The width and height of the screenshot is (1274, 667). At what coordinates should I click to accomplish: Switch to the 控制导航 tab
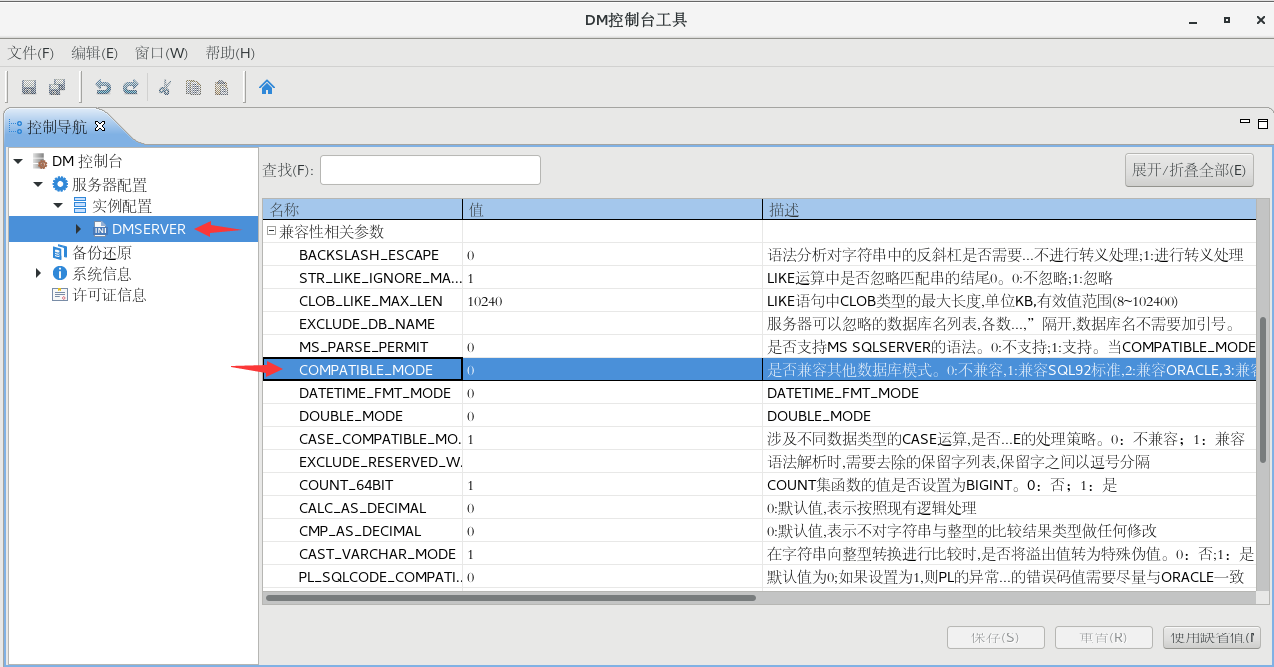56,127
